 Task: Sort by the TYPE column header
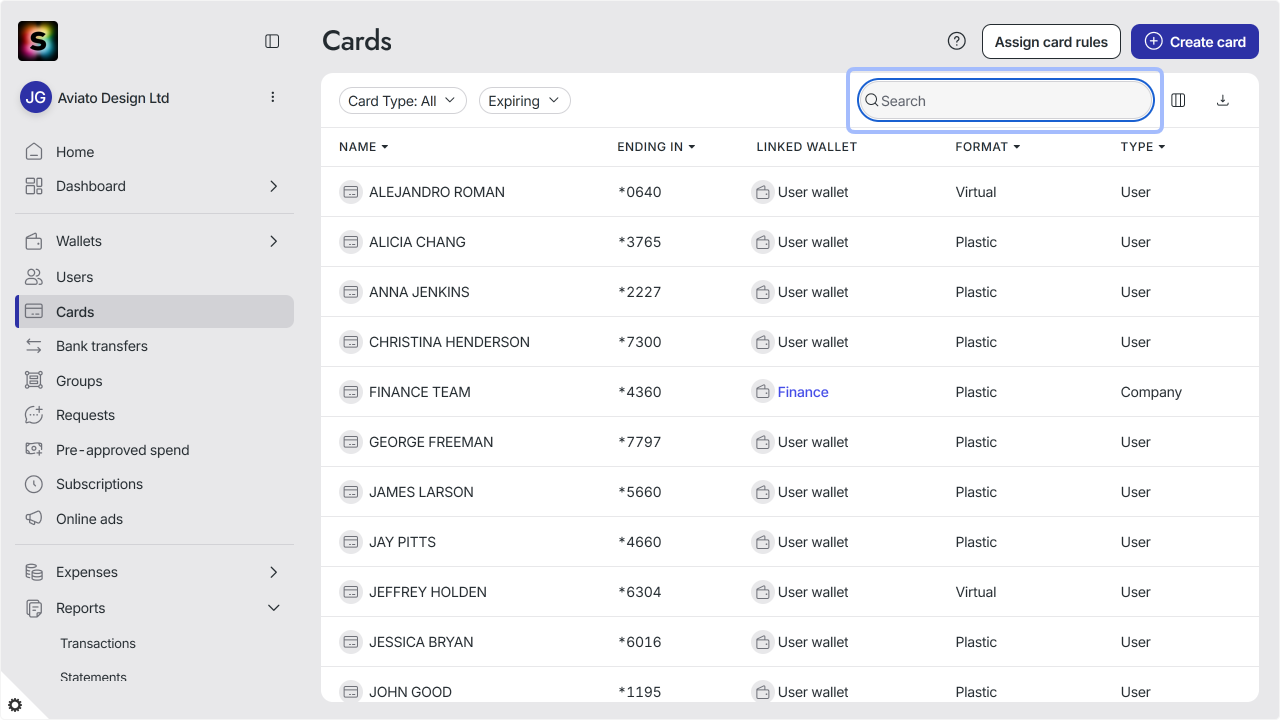(1143, 147)
